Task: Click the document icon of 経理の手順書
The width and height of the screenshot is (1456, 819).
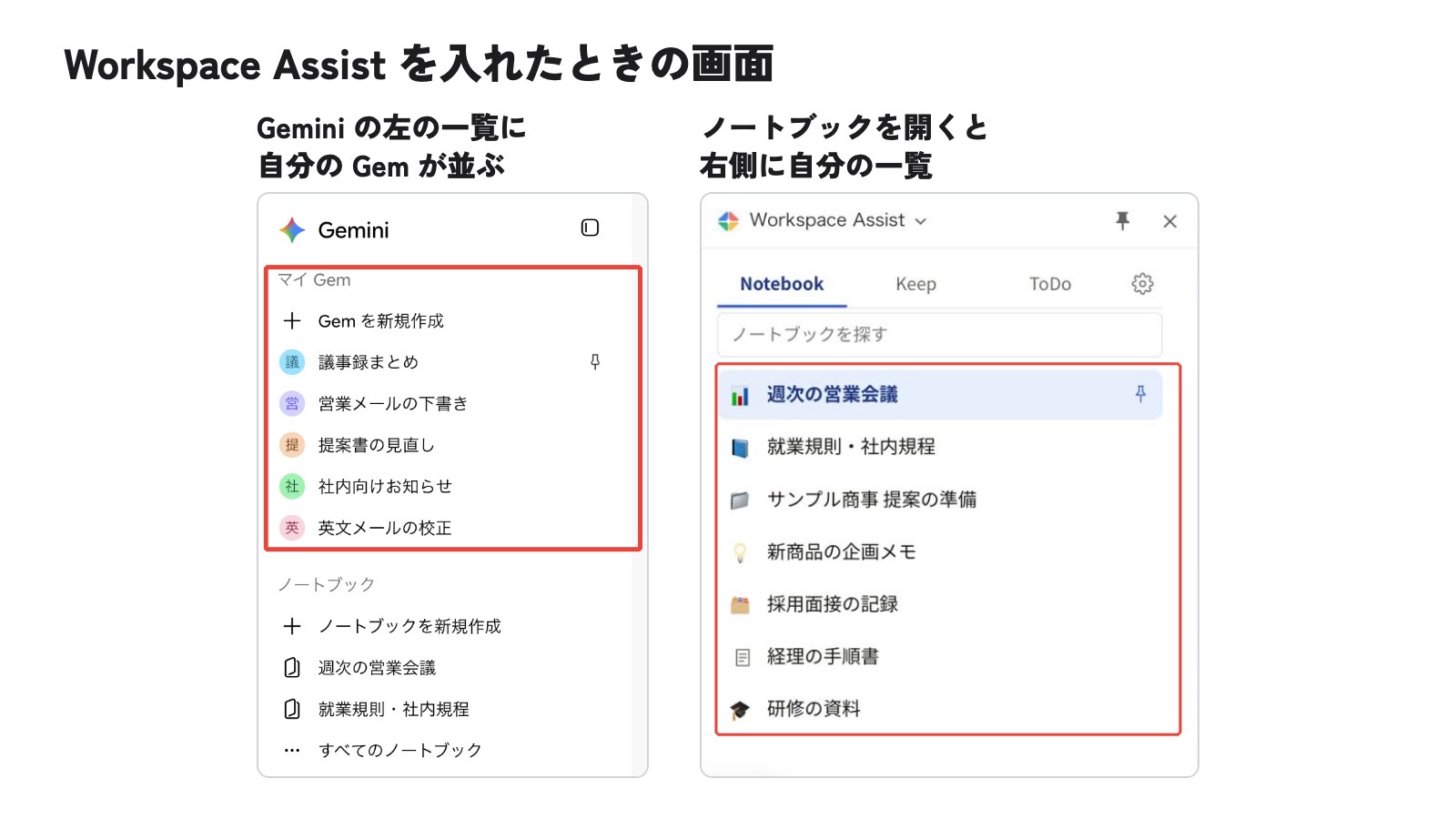Action: pos(743,657)
